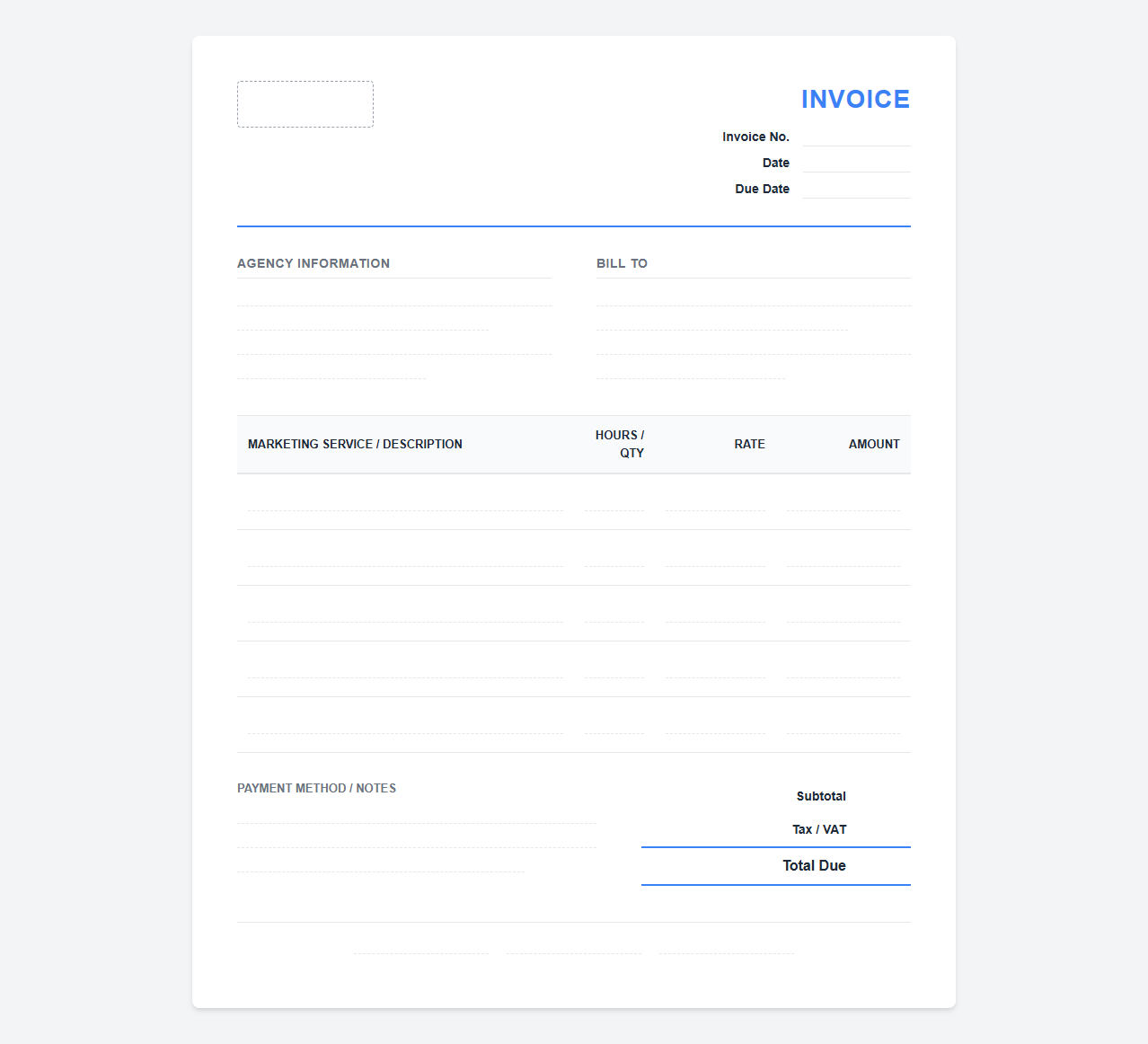Click the BILL TO heading
The width and height of the screenshot is (1148, 1044).
point(622,263)
